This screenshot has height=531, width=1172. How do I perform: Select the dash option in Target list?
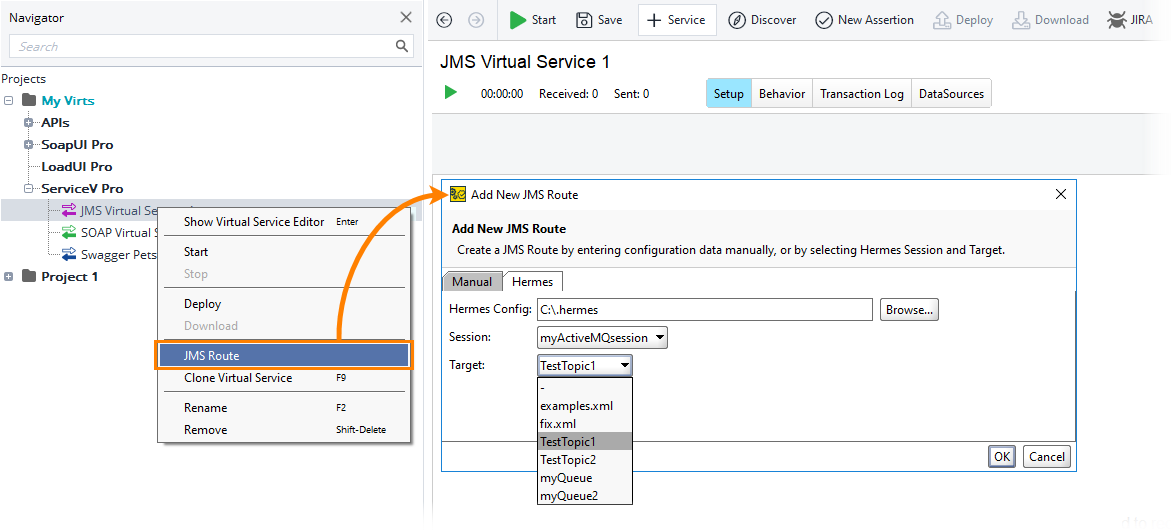click(585, 388)
